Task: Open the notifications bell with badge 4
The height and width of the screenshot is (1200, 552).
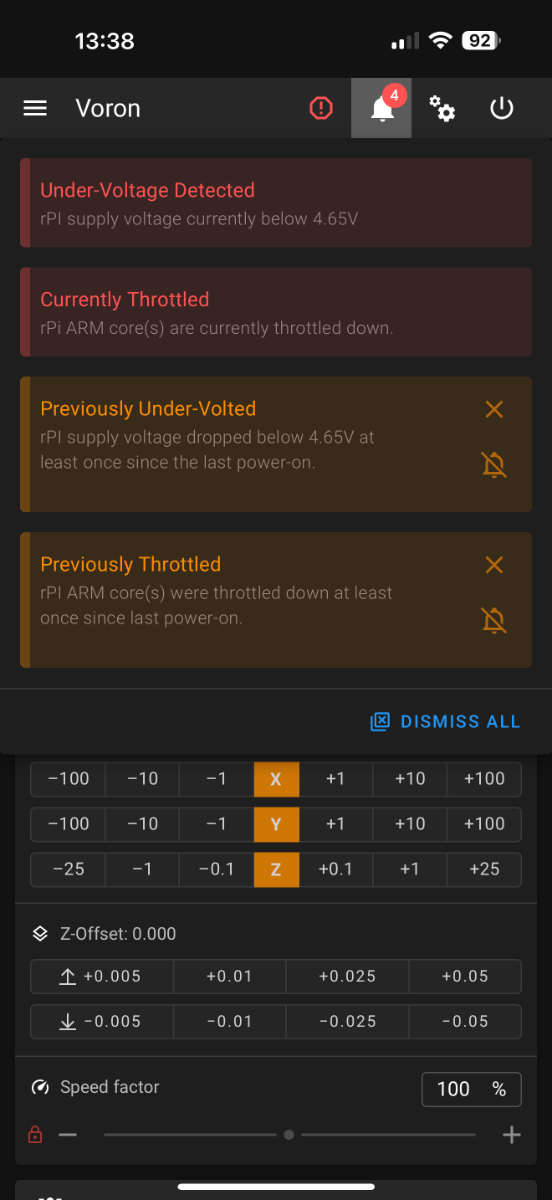Action: [381, 108]
